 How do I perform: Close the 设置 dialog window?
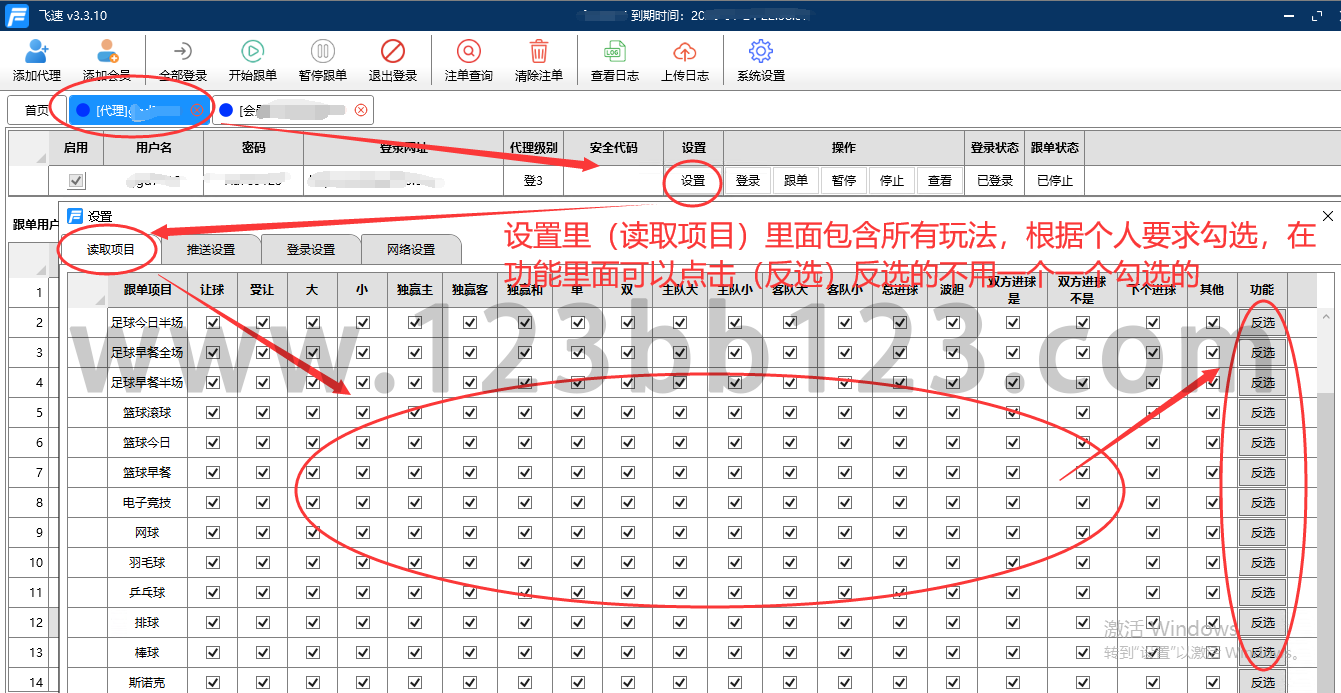[1327, 216]
